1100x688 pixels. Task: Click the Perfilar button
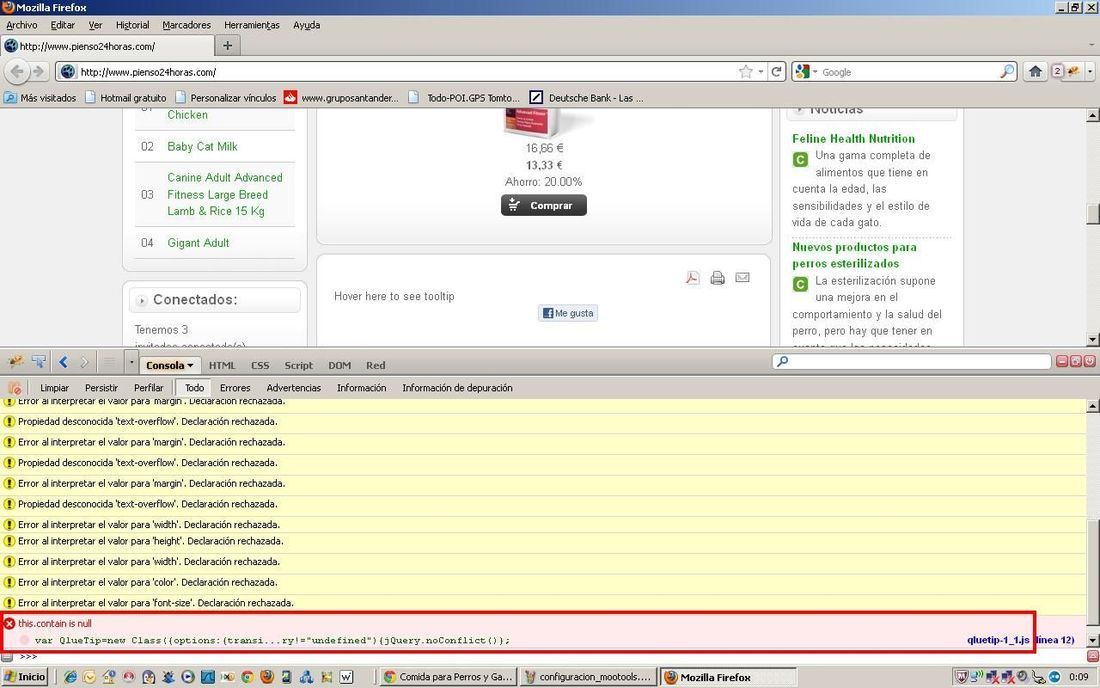click(149, 388)
